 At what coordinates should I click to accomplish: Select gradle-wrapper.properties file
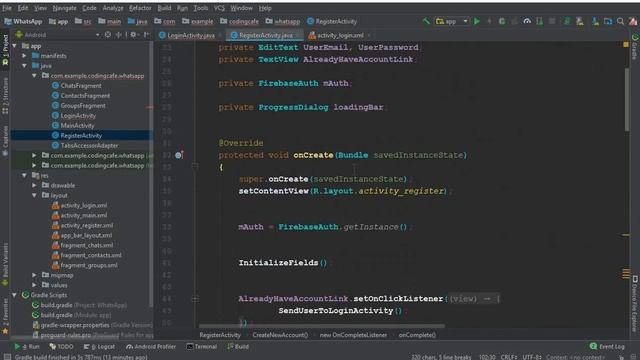75,325
